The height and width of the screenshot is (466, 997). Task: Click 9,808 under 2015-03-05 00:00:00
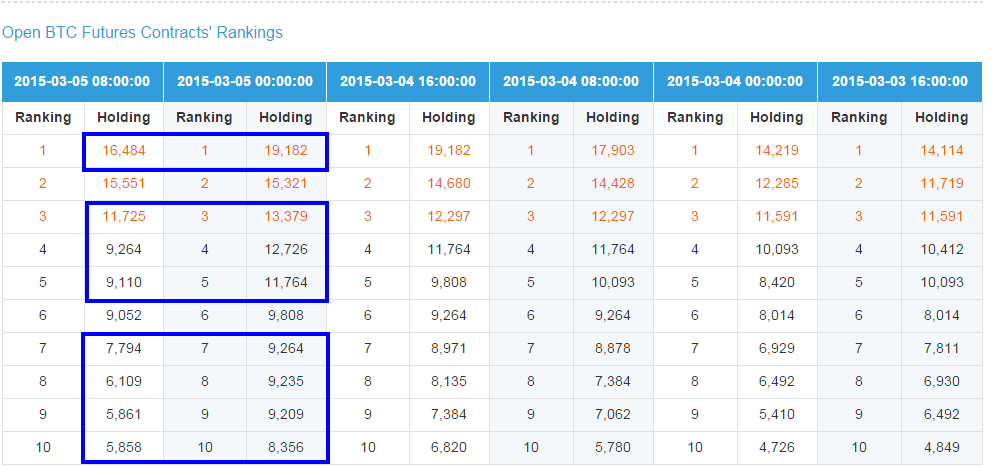coord(285,315)
